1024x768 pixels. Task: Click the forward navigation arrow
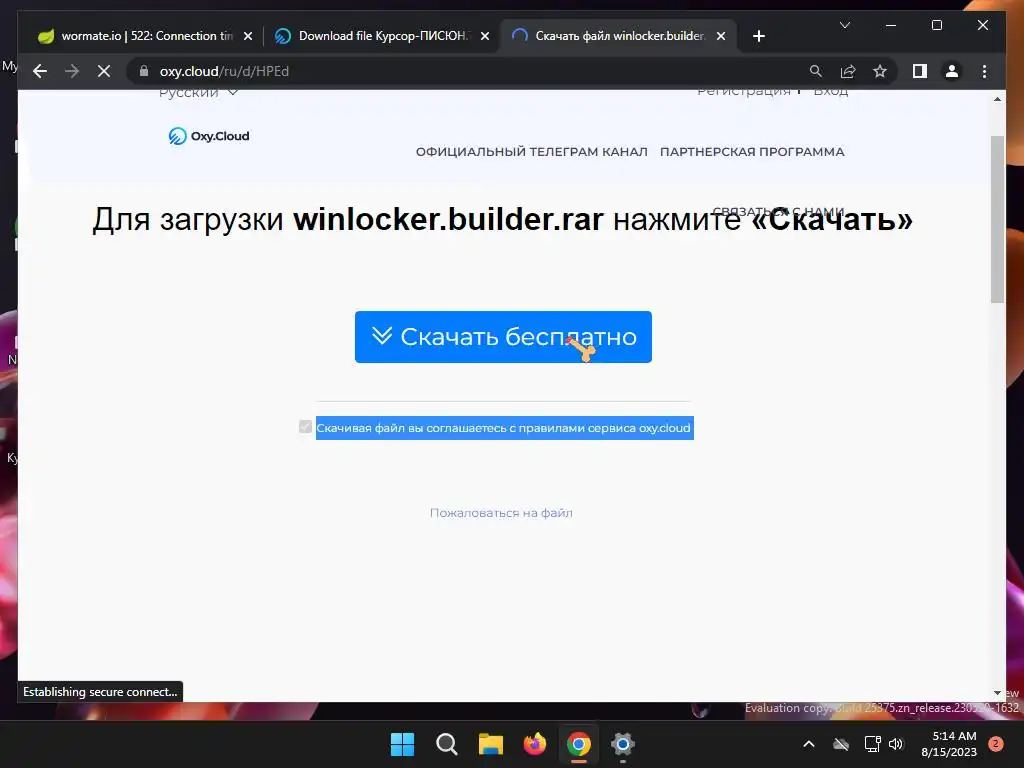click(x=72, y=71)
